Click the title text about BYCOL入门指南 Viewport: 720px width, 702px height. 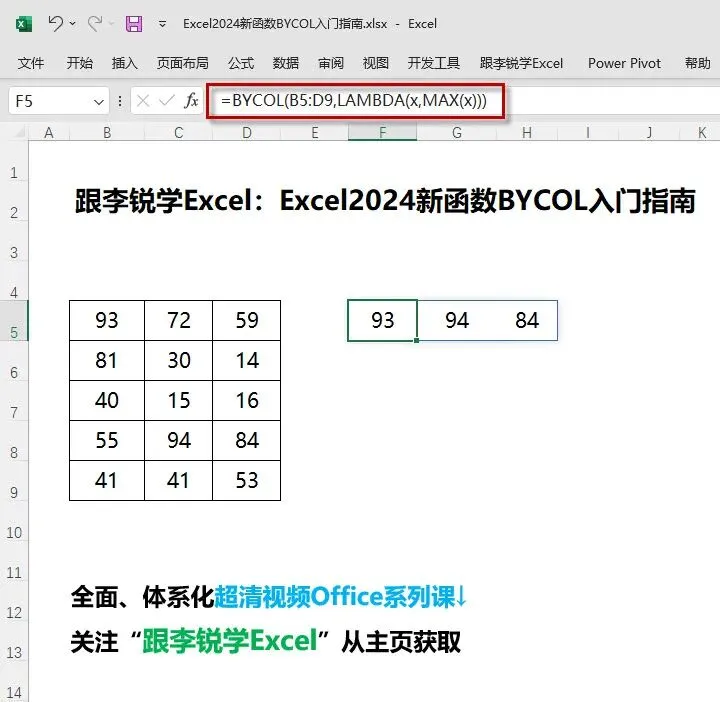click(x=385, y=201)
